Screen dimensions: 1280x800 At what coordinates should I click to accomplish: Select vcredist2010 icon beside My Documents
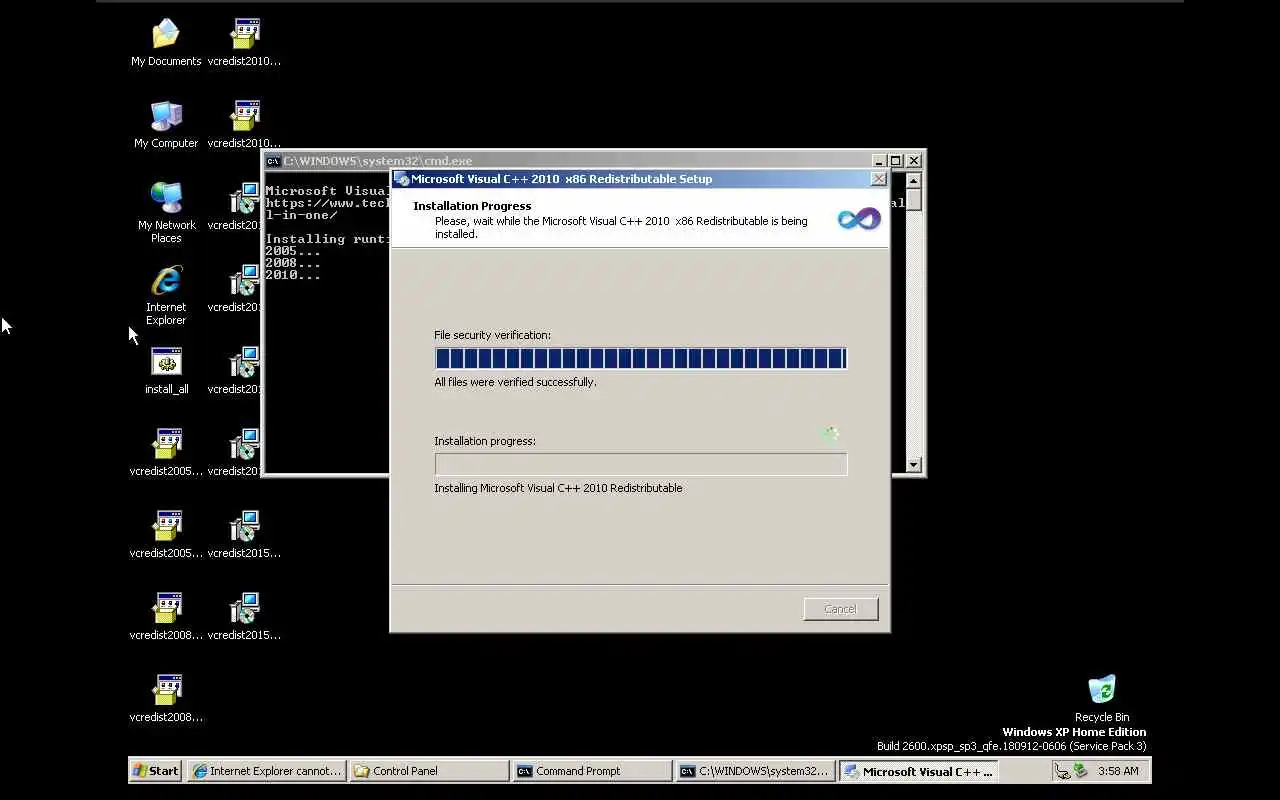pos(244,42)
